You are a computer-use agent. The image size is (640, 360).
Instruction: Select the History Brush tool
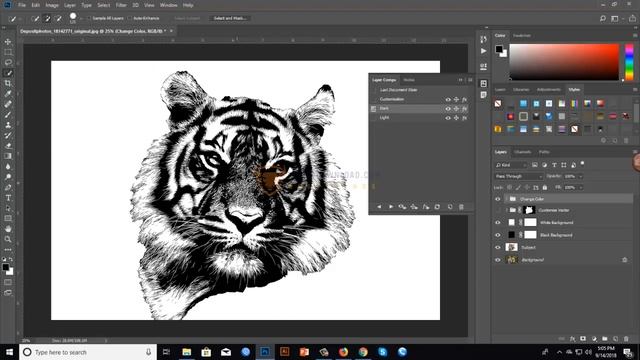tap(8, 136)
